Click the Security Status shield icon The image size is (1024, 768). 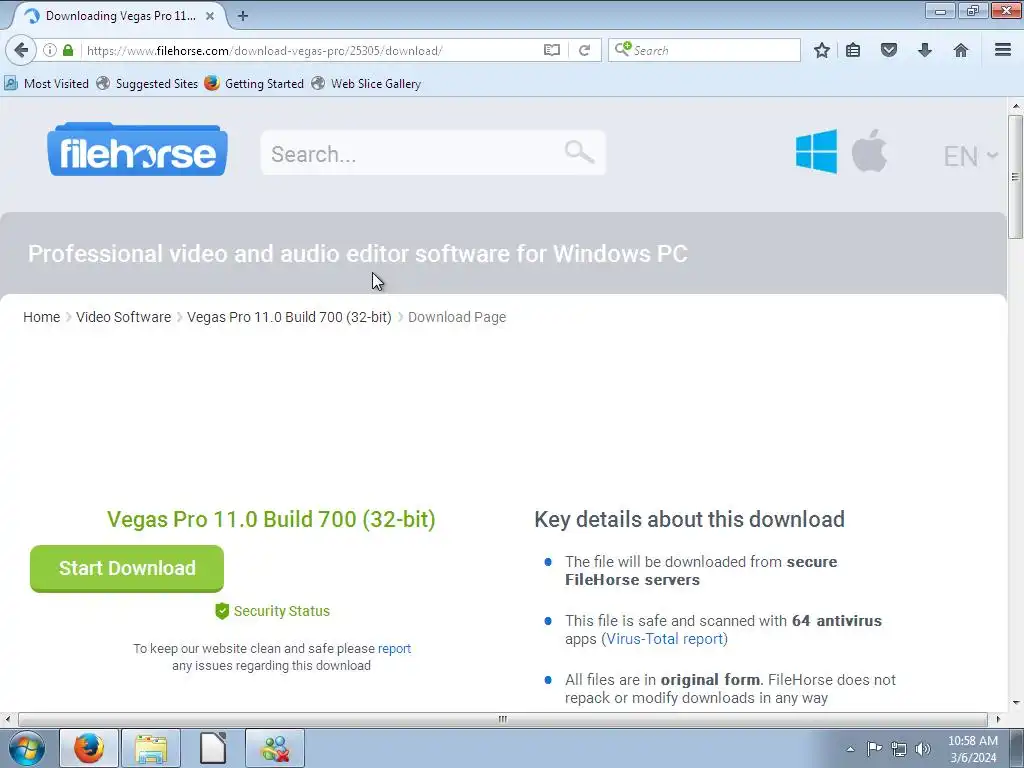pos(222,611)
